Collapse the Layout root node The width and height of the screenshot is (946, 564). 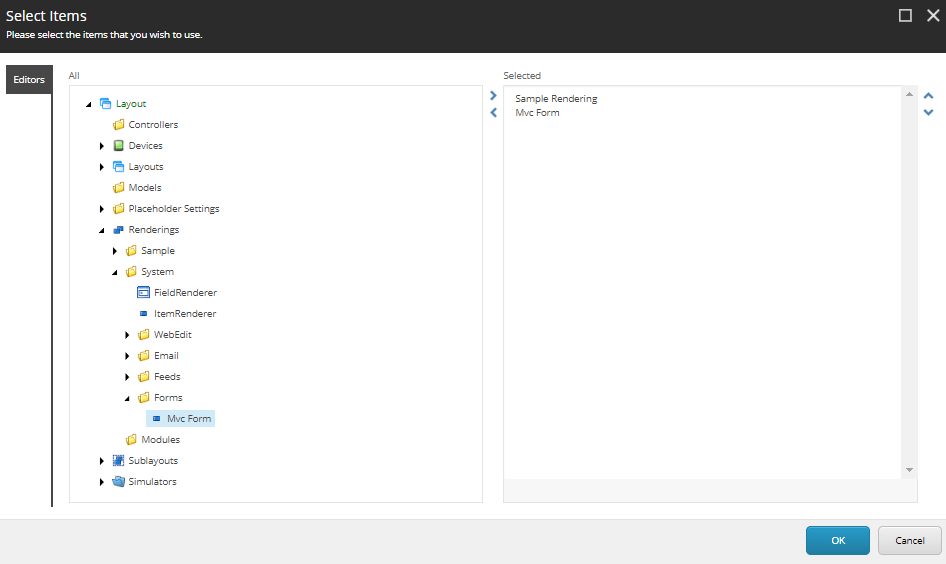(89, 104)
